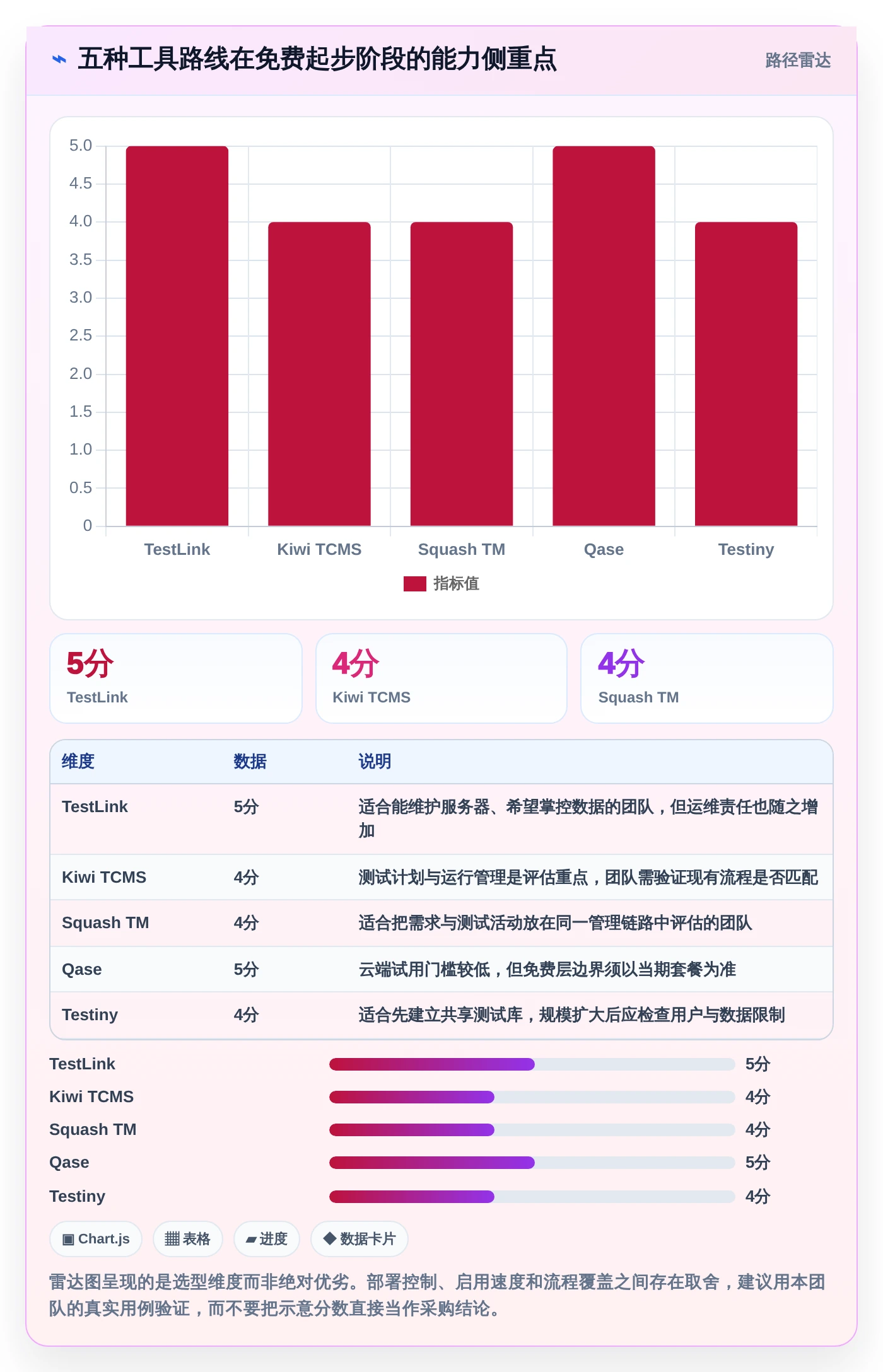Image resolution: width=883 pixels, height=1372 pixels.
Task: Click the Squash TM progress bar
Action: pos(532,1130)
